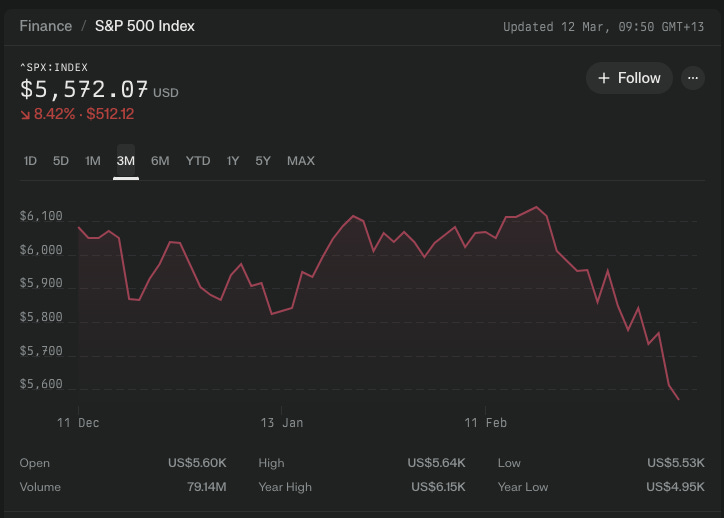Click the $5,900 y-axis label
This screenshot has height=518, width=724.
[41, 283]
